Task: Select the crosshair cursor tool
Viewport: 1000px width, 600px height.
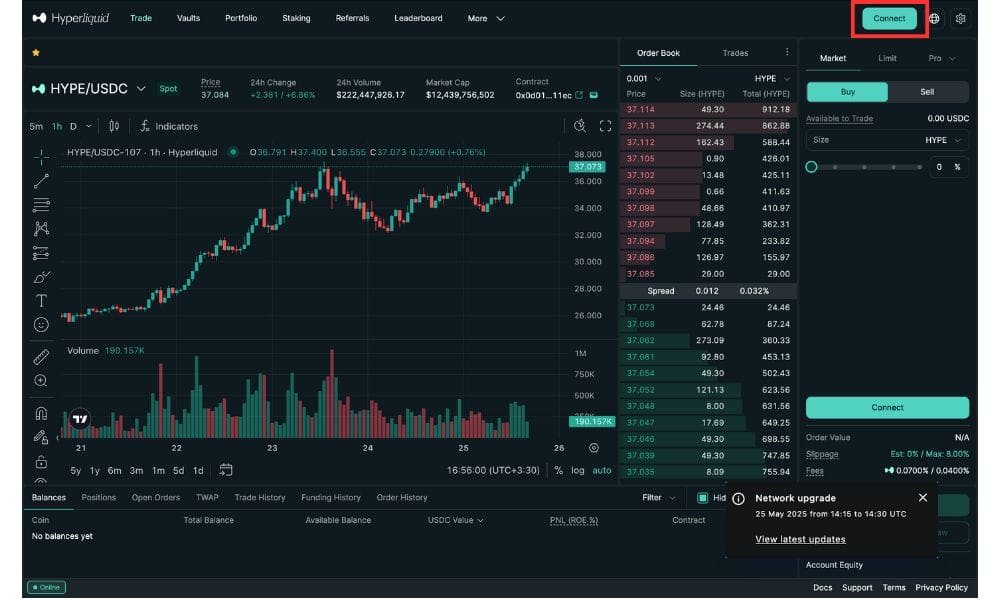Action: tap(41, 156)
